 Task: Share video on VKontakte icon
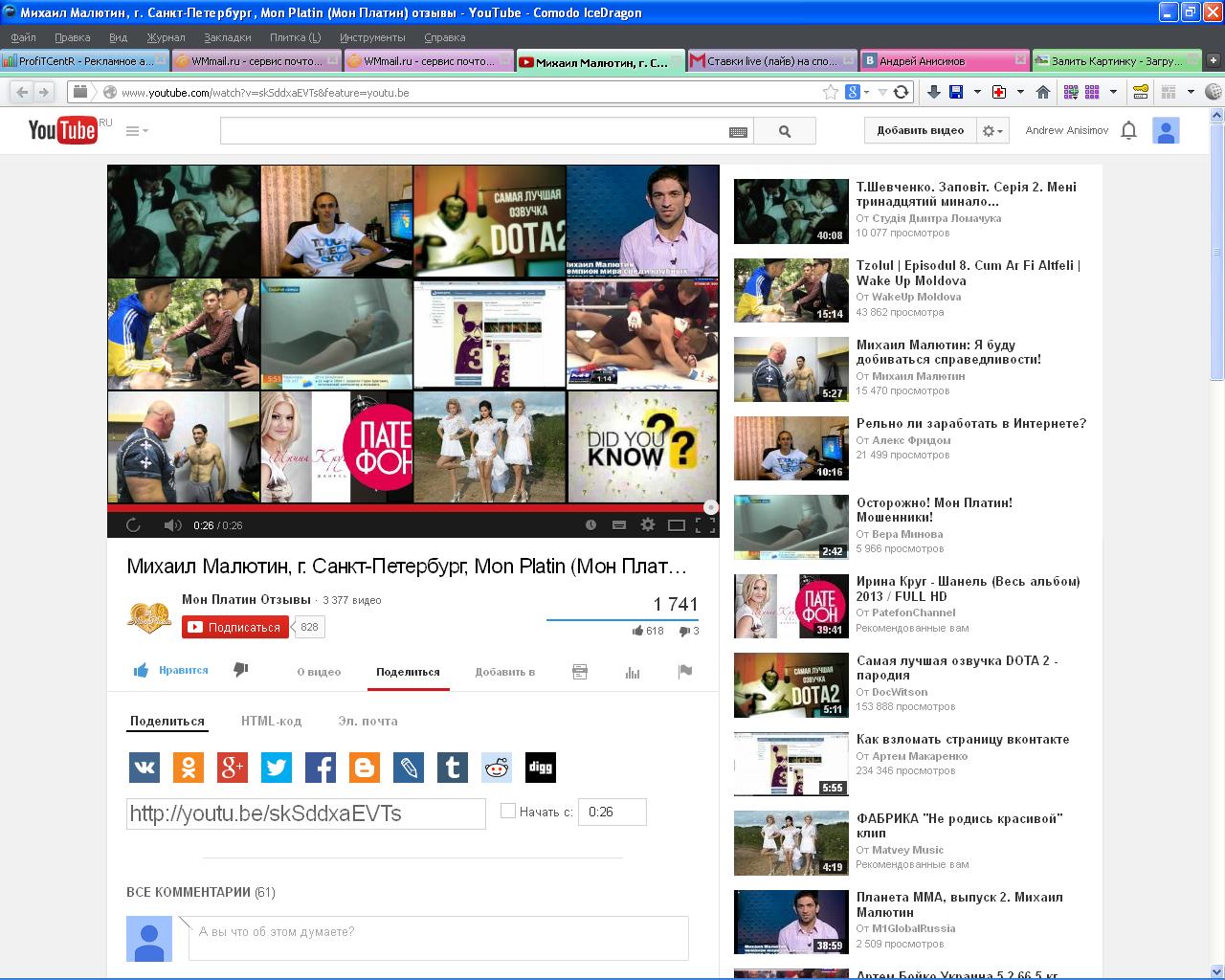click(145, 768)
